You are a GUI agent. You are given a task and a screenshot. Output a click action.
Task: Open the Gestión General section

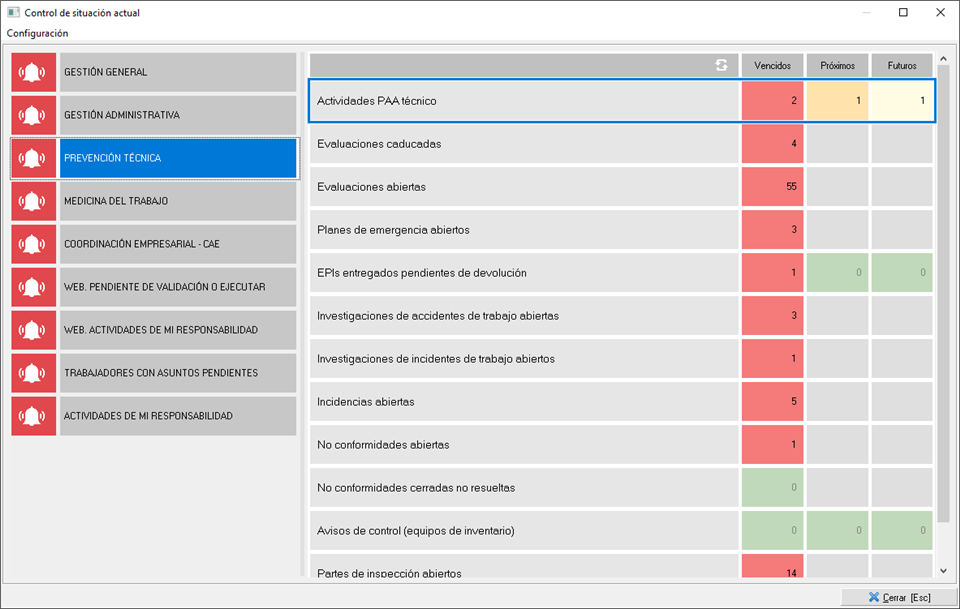coord(178,72)
